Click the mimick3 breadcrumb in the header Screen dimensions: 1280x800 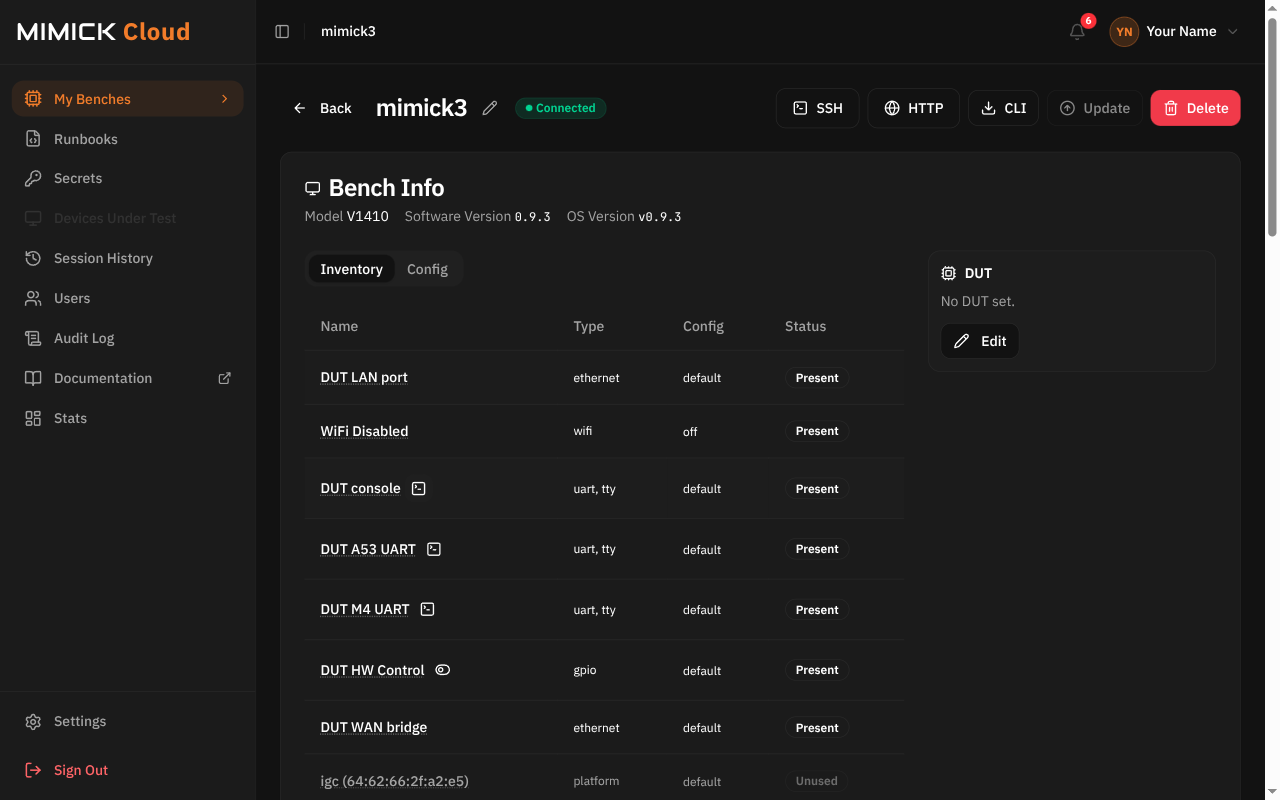pos(348,32)
